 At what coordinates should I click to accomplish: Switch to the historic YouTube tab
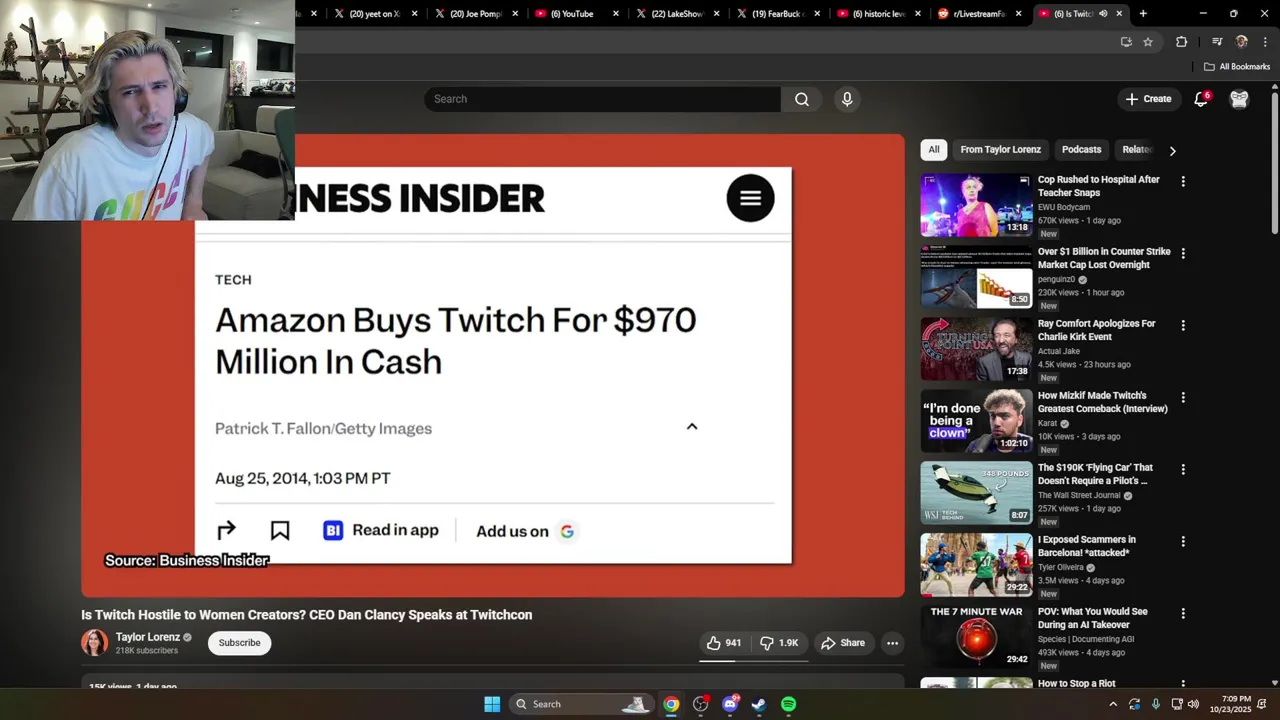coord(876,14)
